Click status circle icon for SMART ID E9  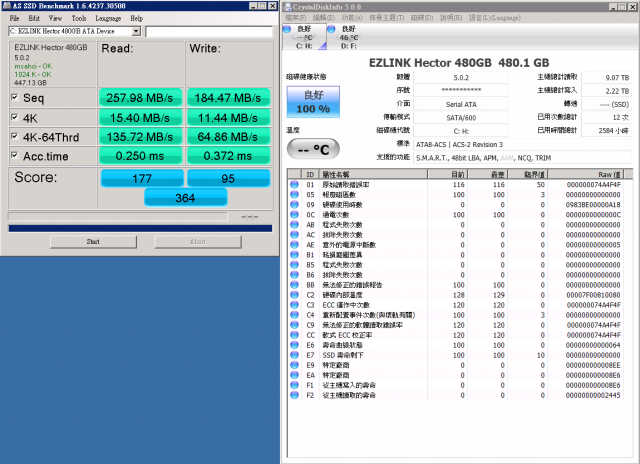[x=294, y=365]
